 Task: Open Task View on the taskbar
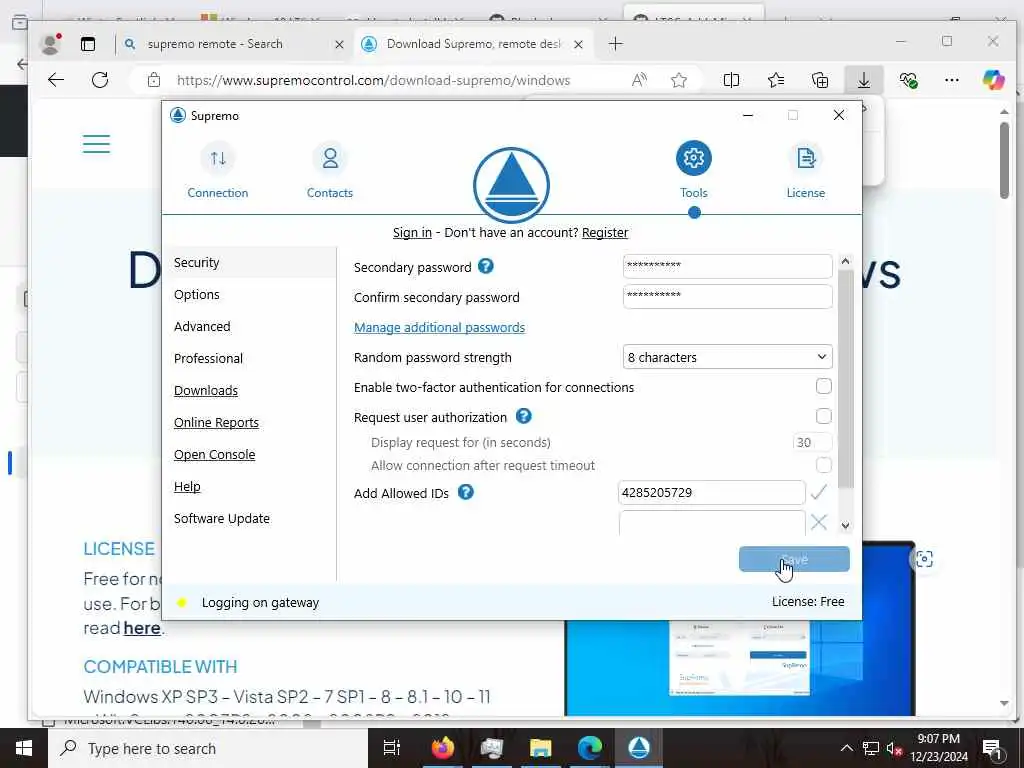pyautogui.click(x=392, y=748)
